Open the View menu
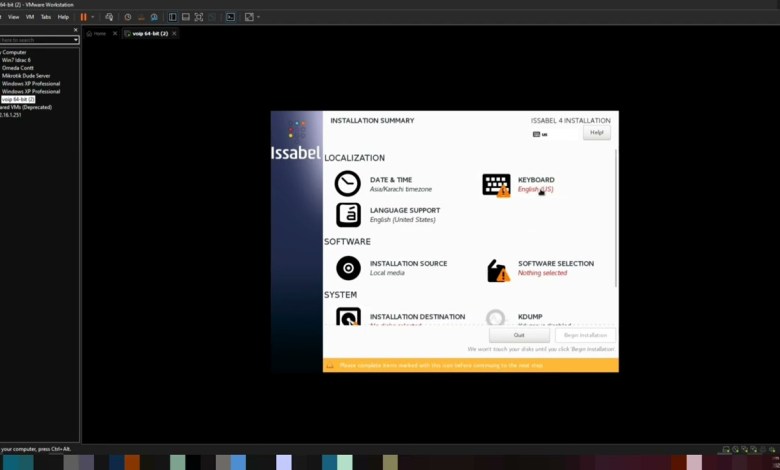This screenshot has width=780, height=470. 13,17
